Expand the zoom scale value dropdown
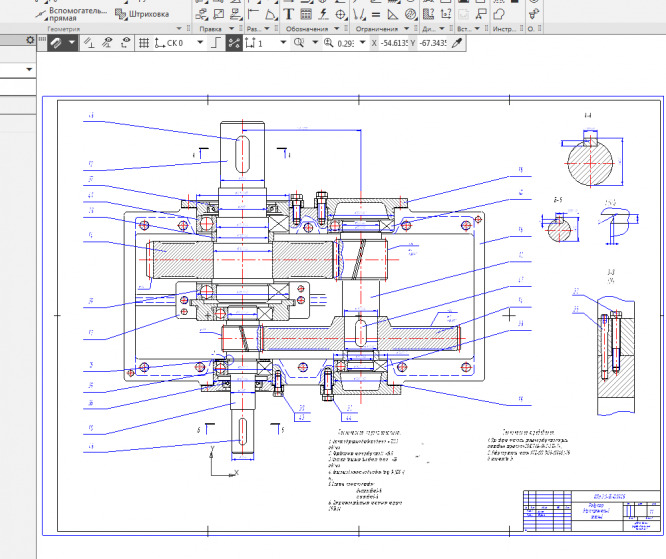The height and width of the screenshot is (559, 666). point(361,44)
